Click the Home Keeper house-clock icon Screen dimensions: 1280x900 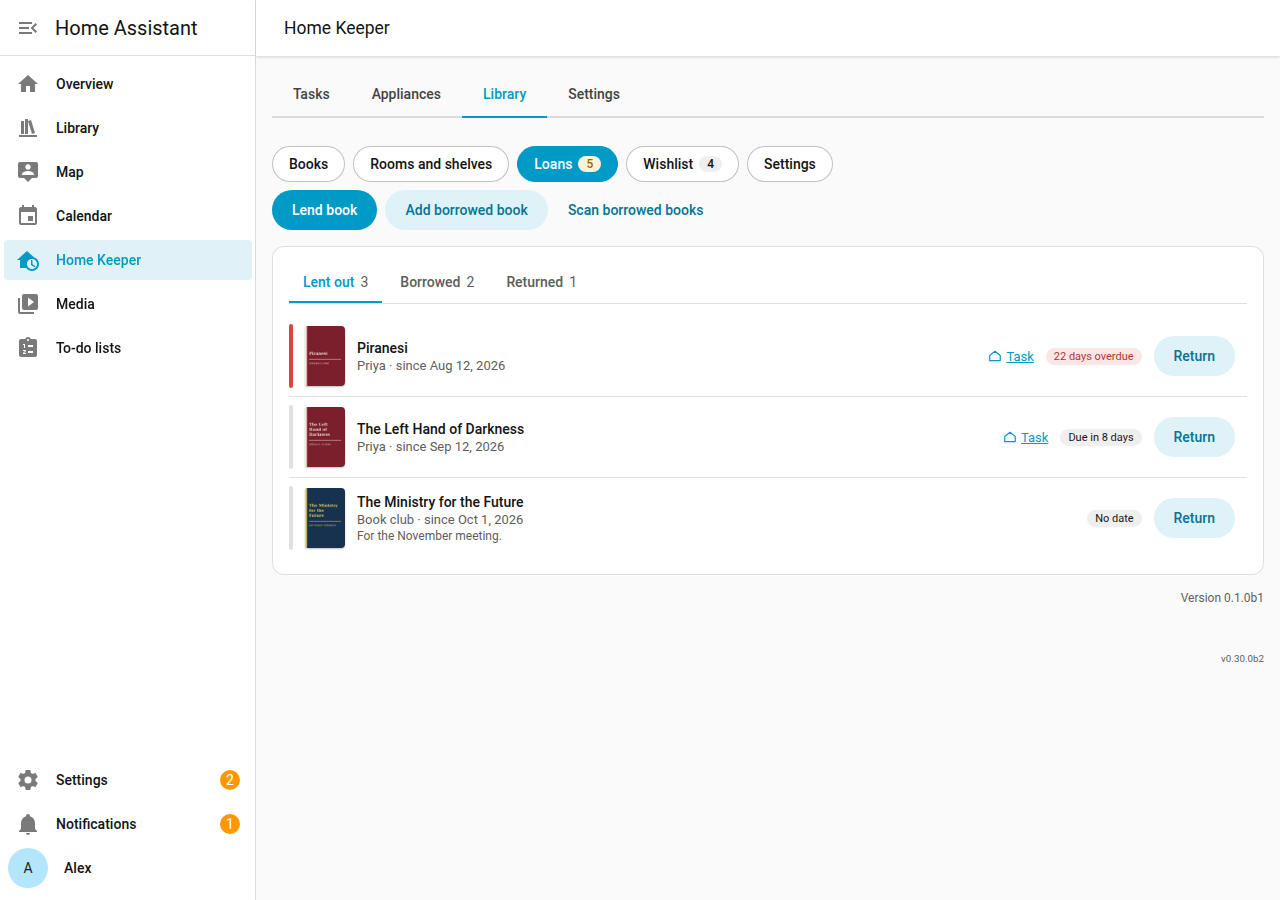[28, 260]
